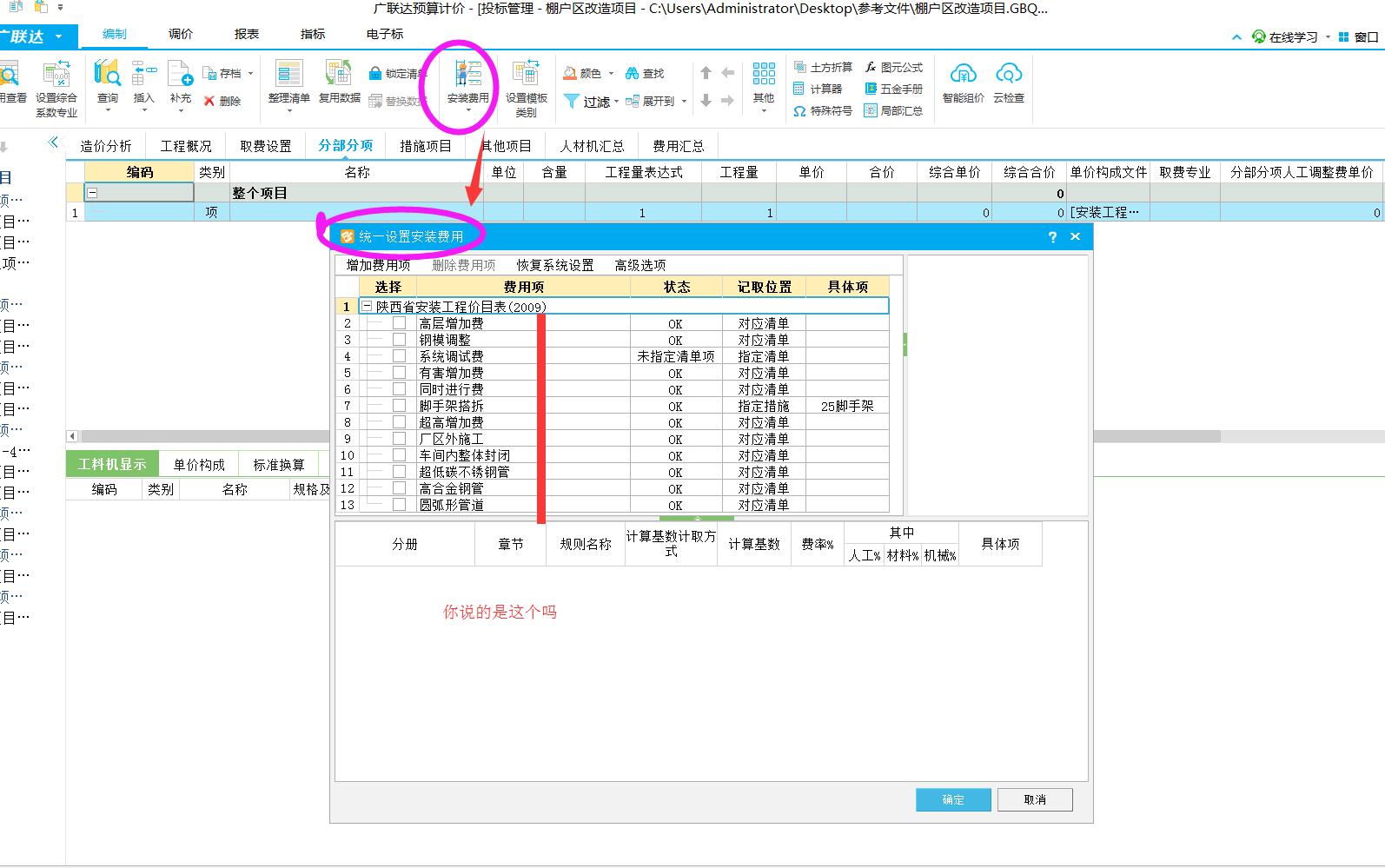Switch to 单价构成 bottom tab

(x=199, y=465)
